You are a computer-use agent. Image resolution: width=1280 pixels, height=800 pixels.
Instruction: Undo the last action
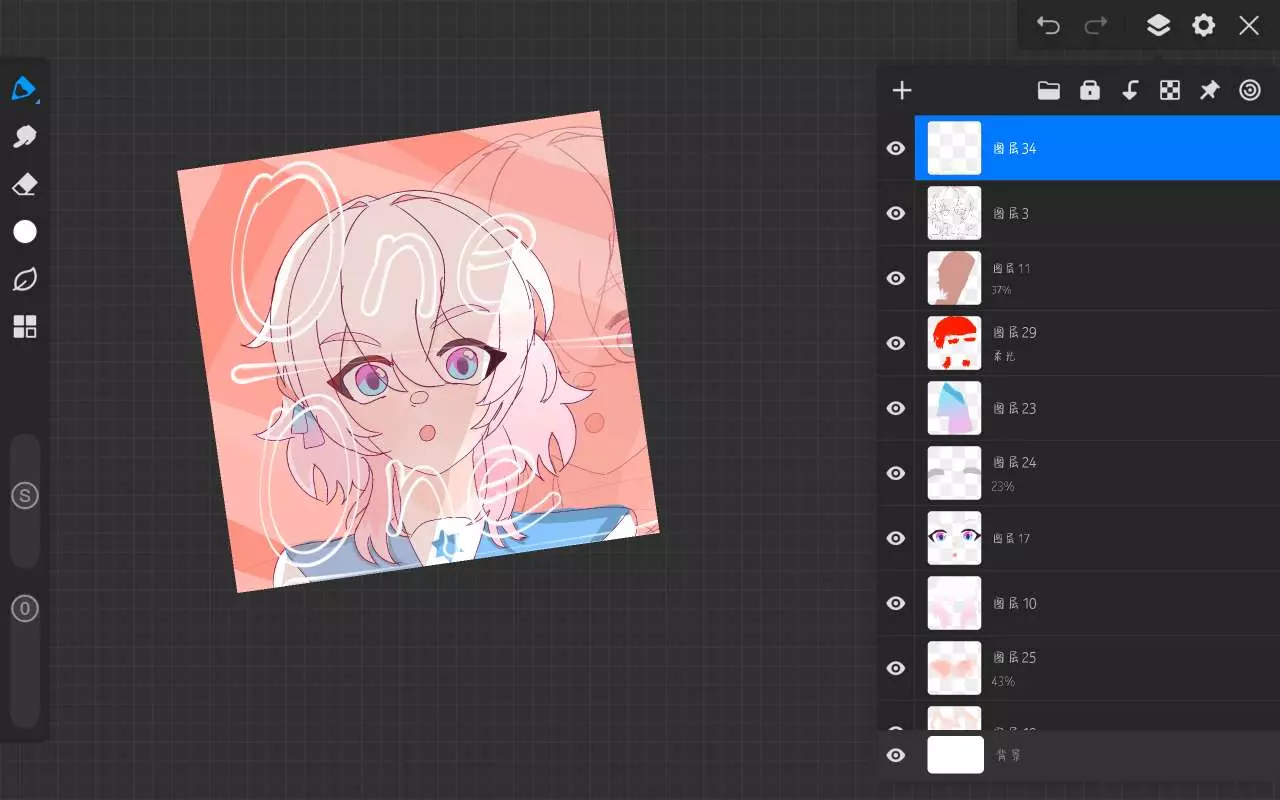tap(1048, 25)
